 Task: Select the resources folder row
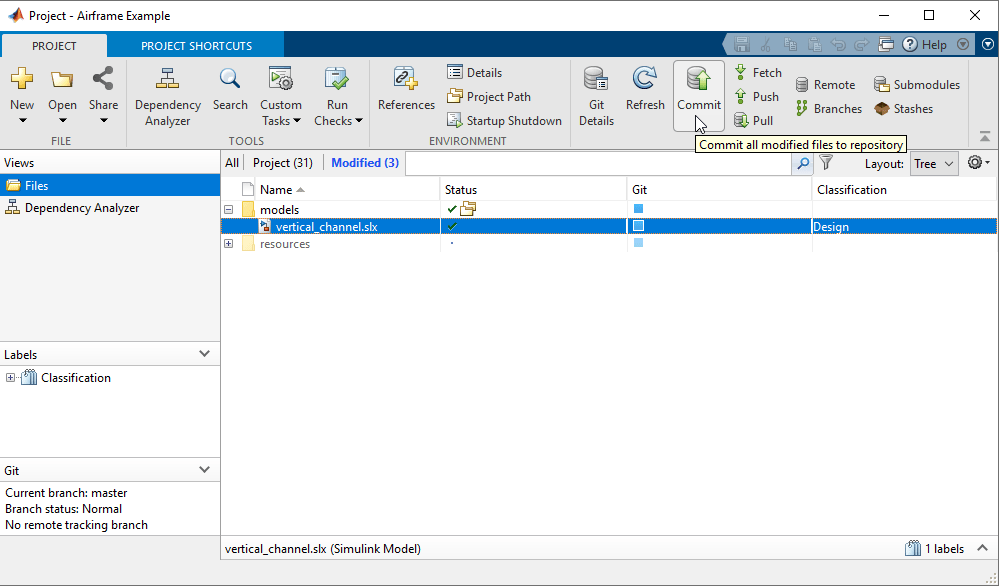609,244
